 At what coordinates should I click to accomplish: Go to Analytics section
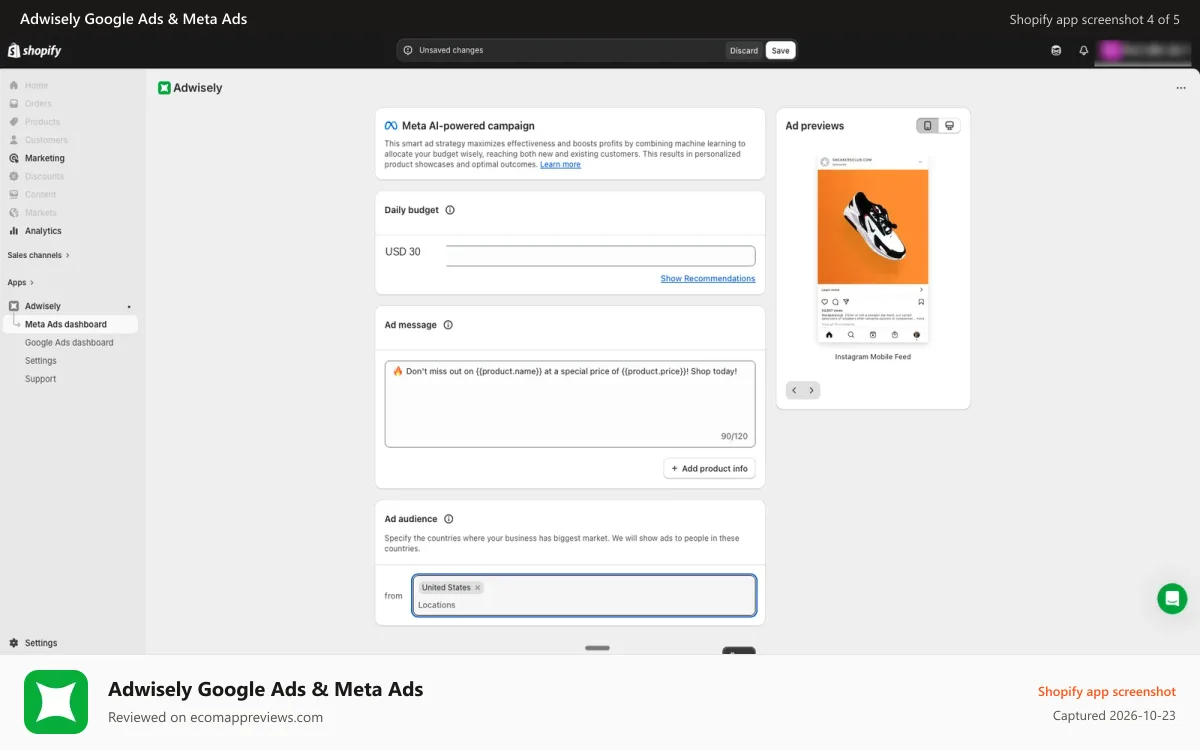coord(43,231)
